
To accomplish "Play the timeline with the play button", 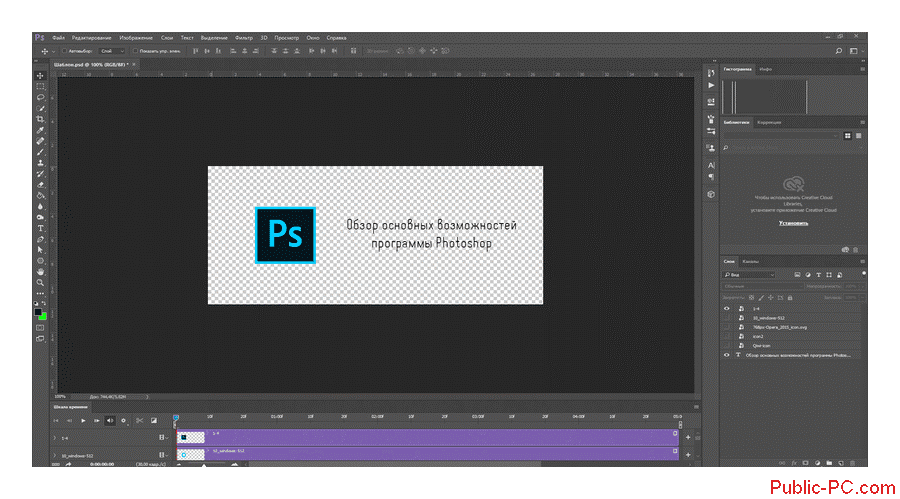I will click(x=83, y=420).
